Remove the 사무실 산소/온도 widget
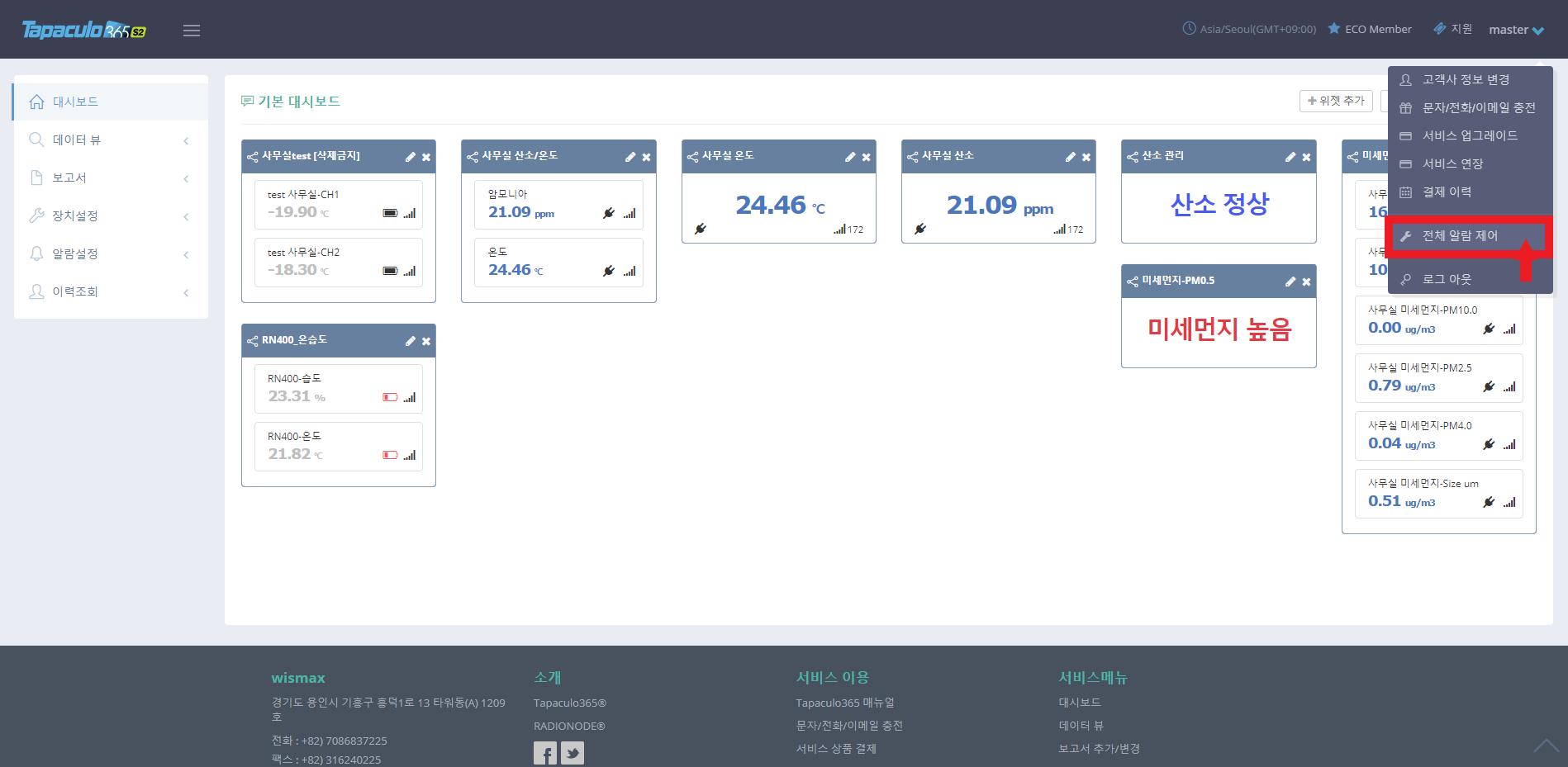Screen dimensions: 1568x767 [646, 157]
